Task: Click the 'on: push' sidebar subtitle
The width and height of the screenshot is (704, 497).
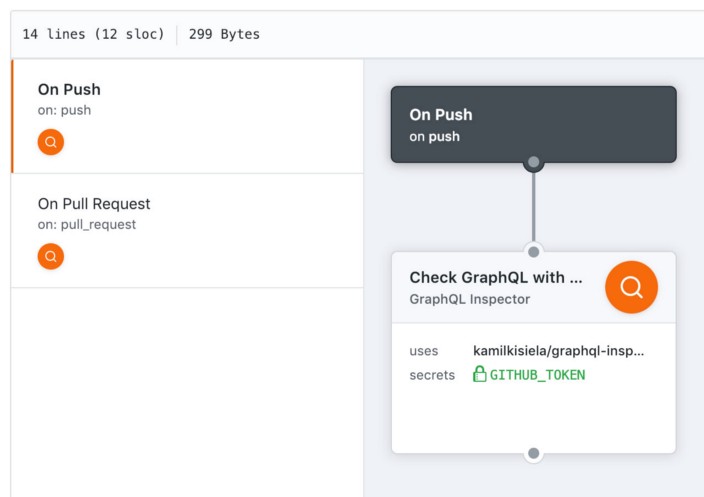Action: [x=64, y=110]
